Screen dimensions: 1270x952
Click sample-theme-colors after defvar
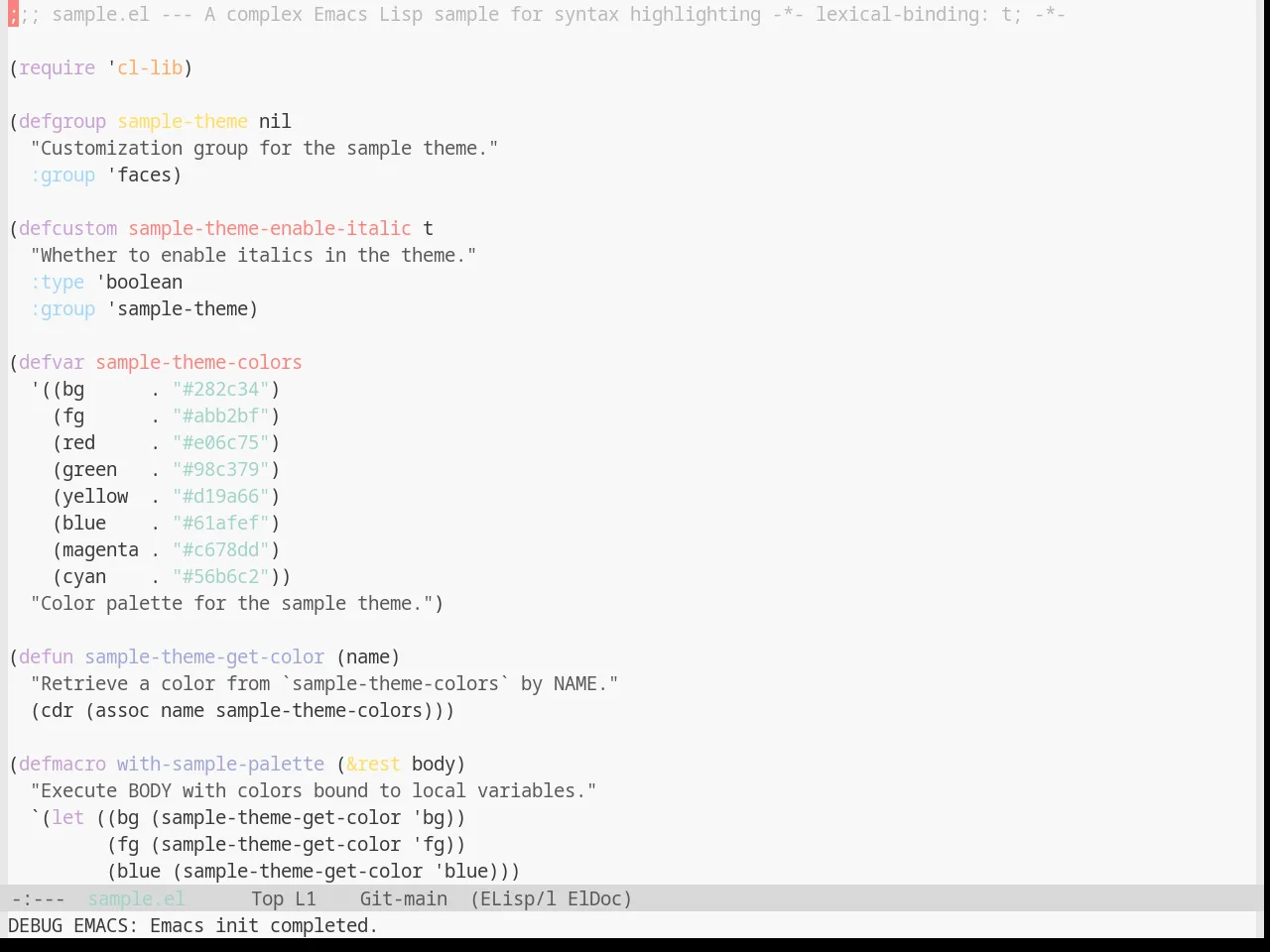(x=198, y=362)
